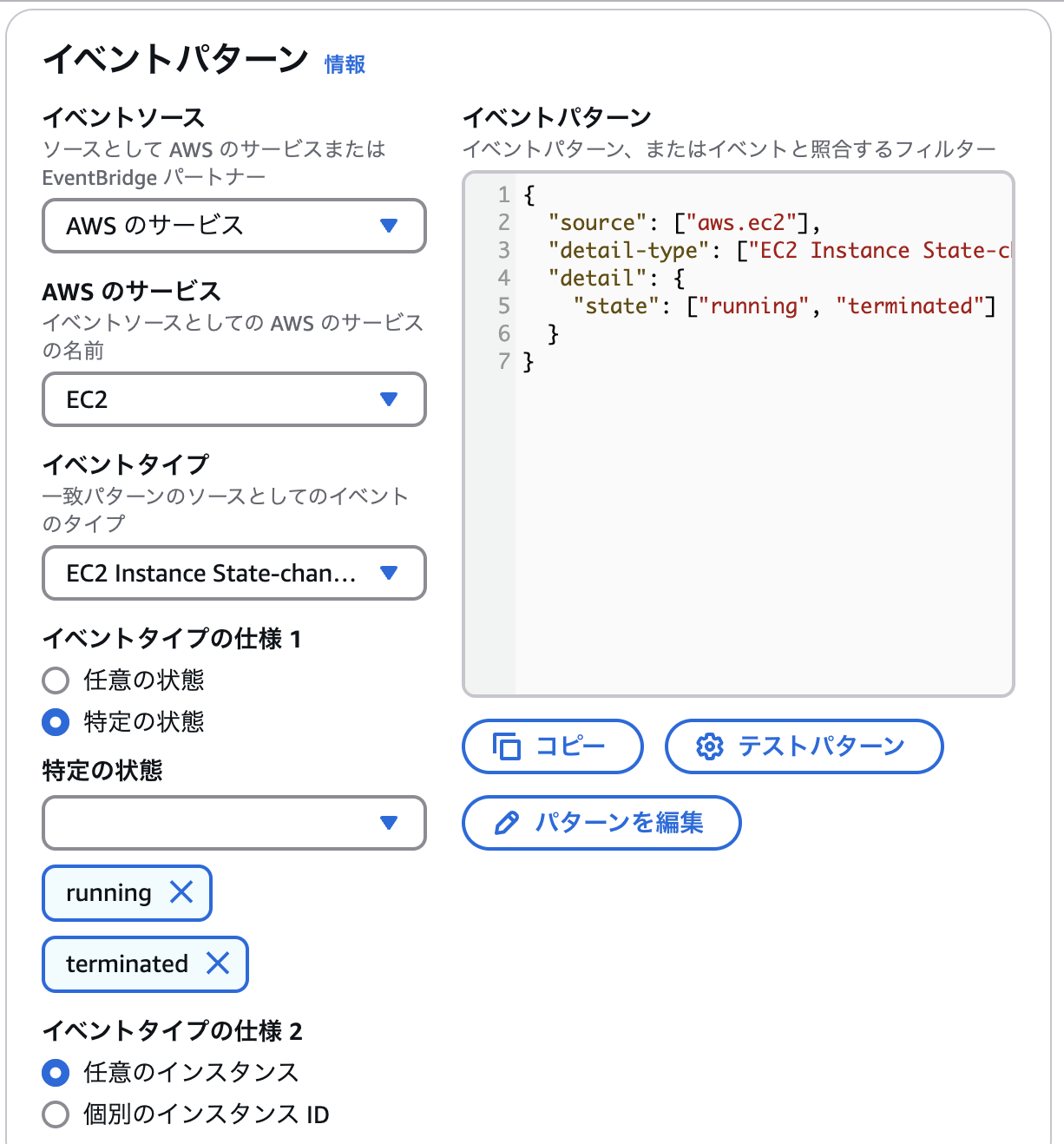Remove the running state tag via its X icon
This screenshot has height=1144, width=1064.
tap(182, 892)
